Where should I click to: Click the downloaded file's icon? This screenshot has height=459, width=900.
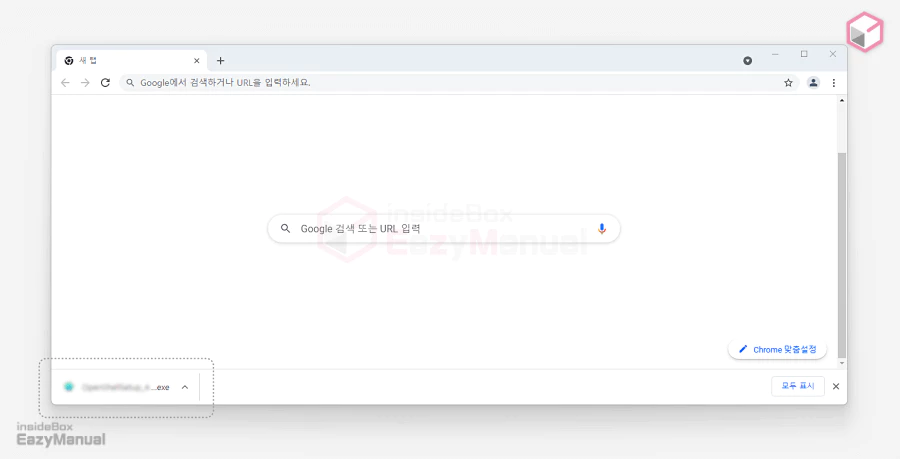pos(69,387)
